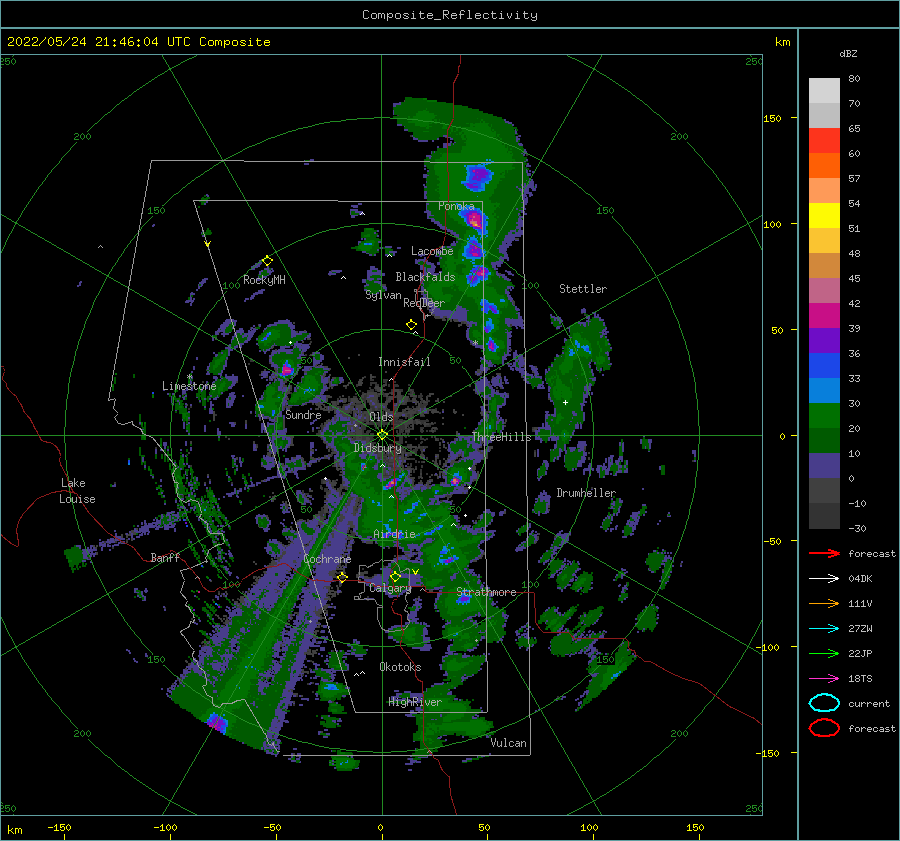Click the 42 value on dBZ scale
900x841 pixels.
tap(854, 303)
